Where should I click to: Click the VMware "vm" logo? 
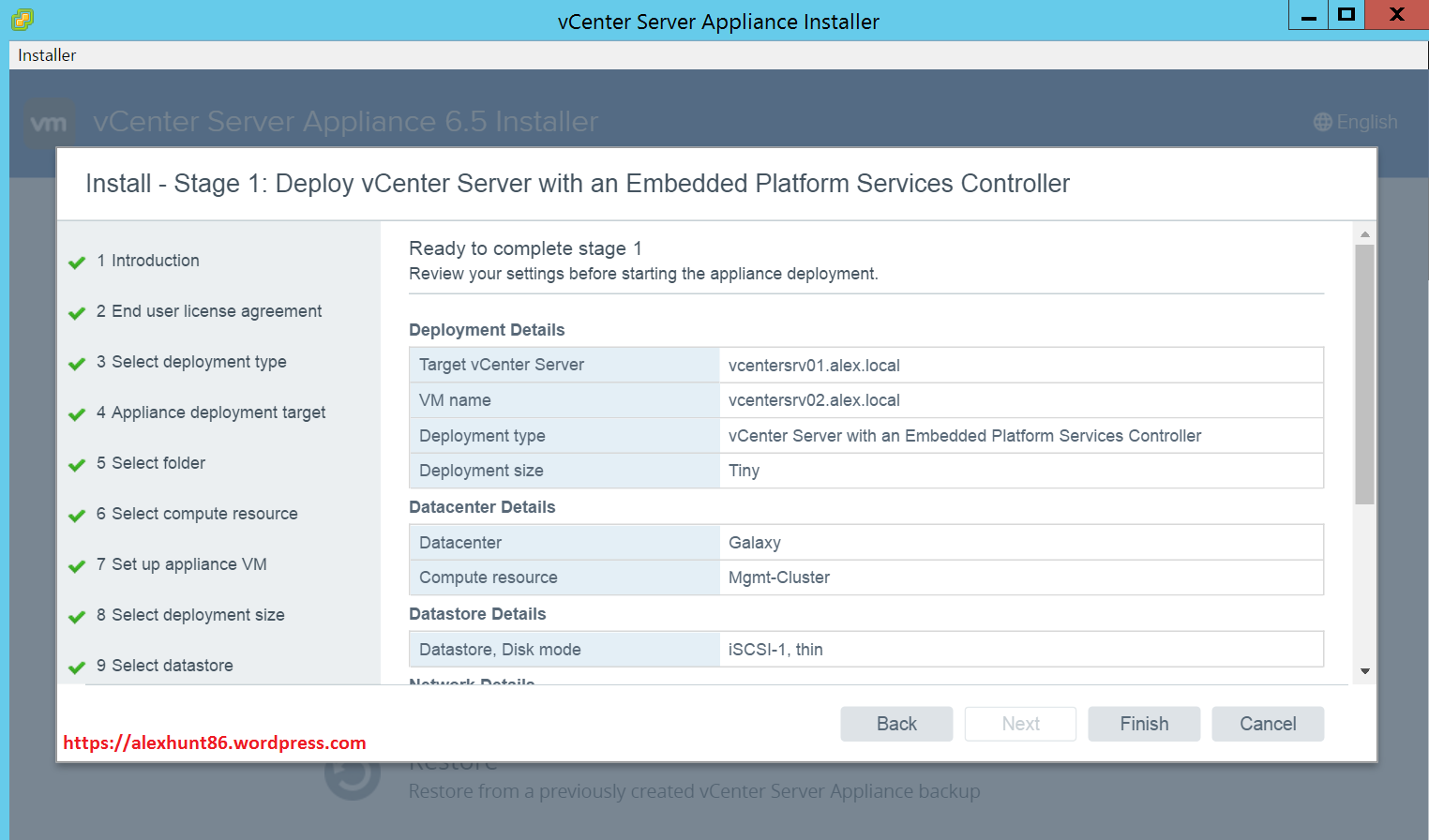[x=49, y=122]
